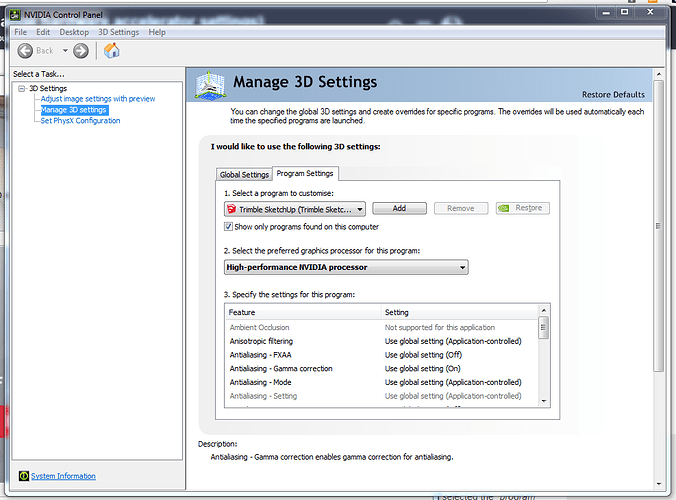Toggle Show only programs found on this computer
The width and height of the screenshot is (676, 500).
[x=228, y=227]
